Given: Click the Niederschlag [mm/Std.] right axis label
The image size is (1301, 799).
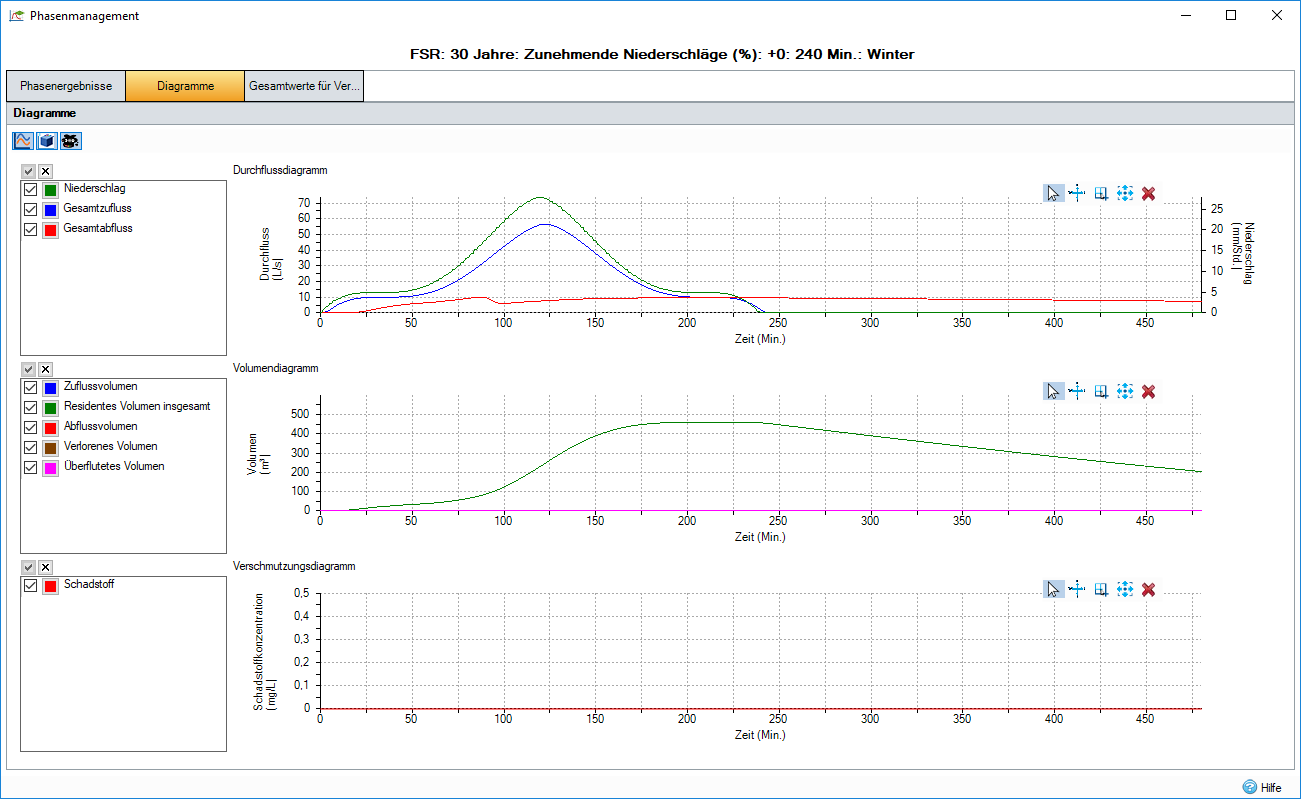Looking at the screenshot, I should 1242,252.
